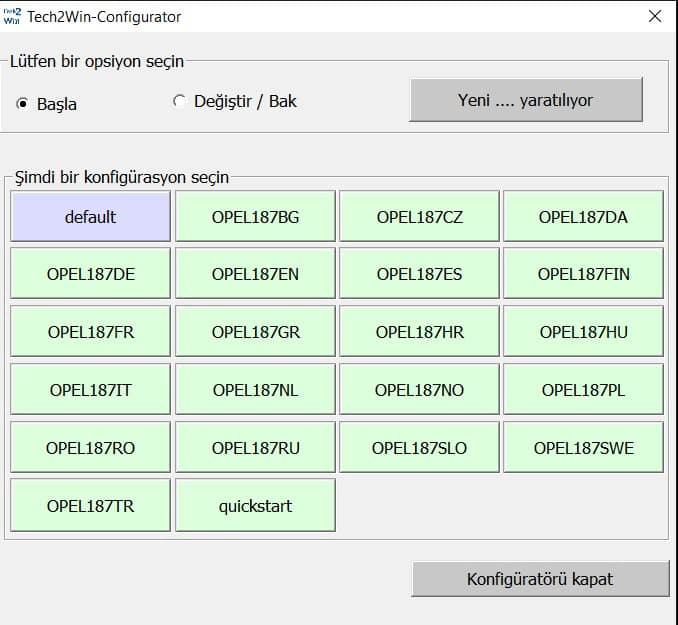This screenshot has width=678, height=625.
Task: Pick the OPEL187FIN configuration
Action: (583, 273)
